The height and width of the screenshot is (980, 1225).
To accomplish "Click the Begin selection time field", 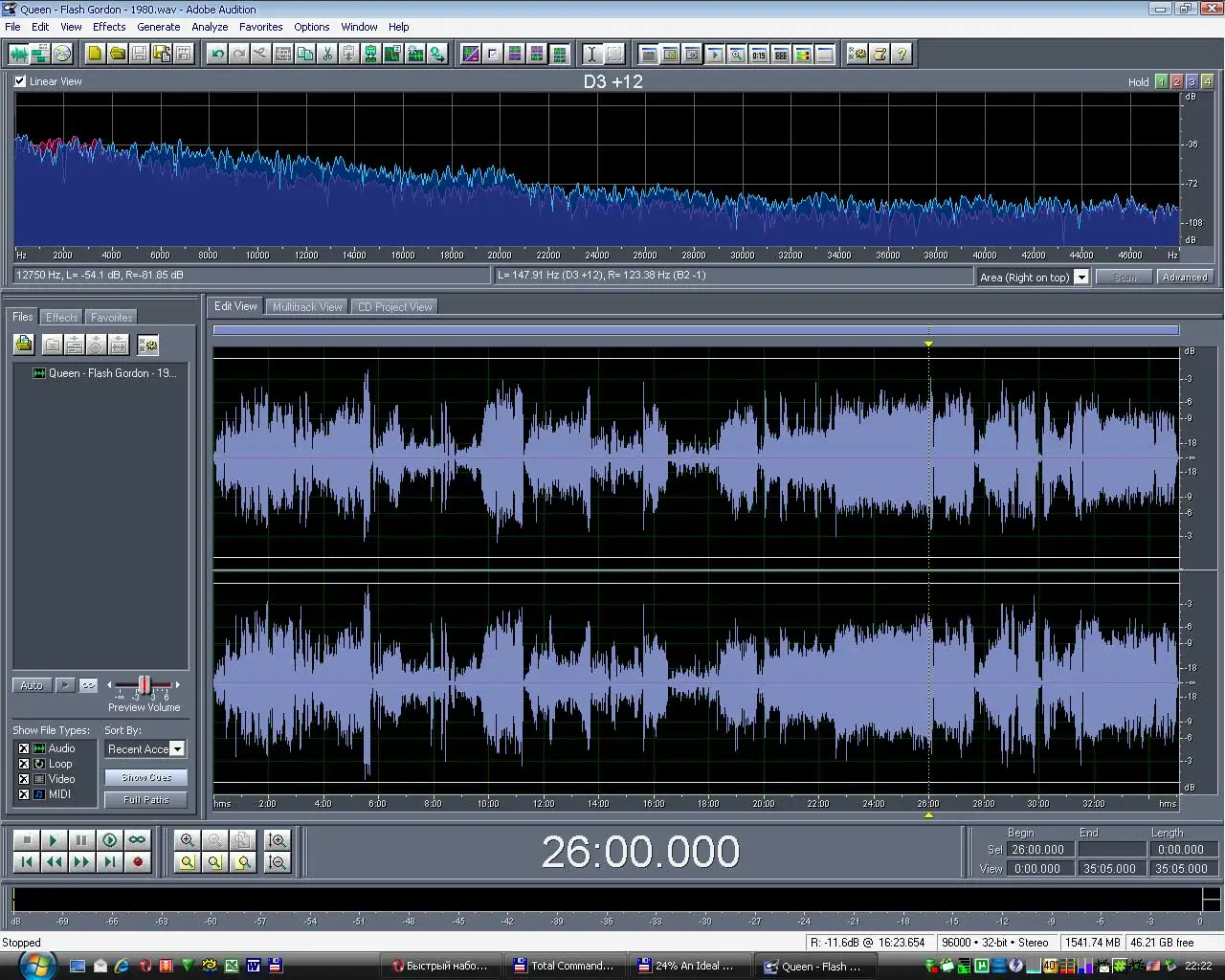I will (1037, 850).
